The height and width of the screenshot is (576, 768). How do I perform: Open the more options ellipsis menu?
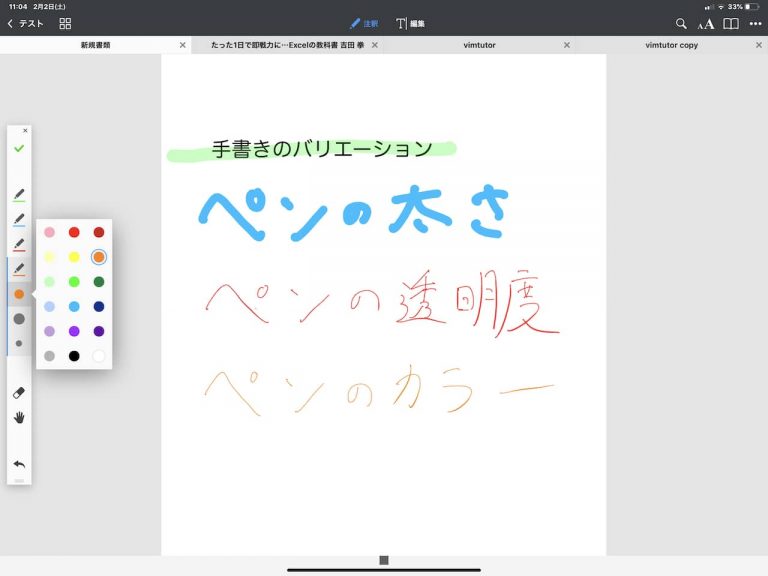tap(756, 24)
